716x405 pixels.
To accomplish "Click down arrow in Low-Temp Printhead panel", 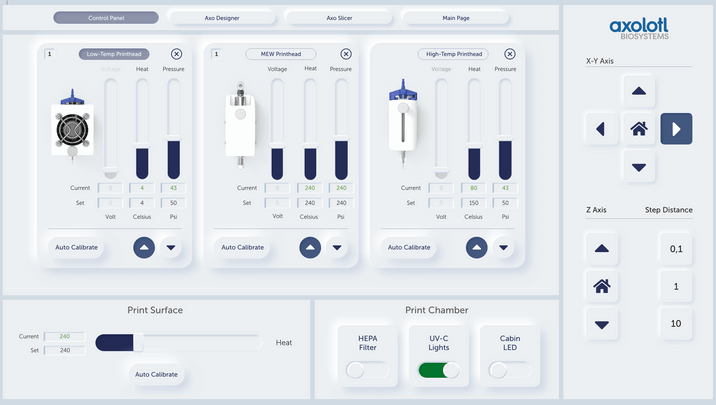I will coord(171,247).
